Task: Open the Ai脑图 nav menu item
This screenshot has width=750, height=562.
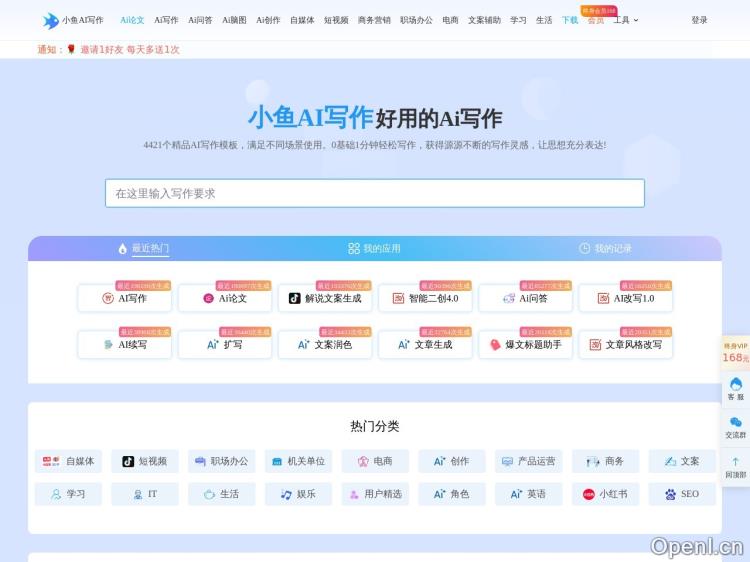Action: click(234, 20)
